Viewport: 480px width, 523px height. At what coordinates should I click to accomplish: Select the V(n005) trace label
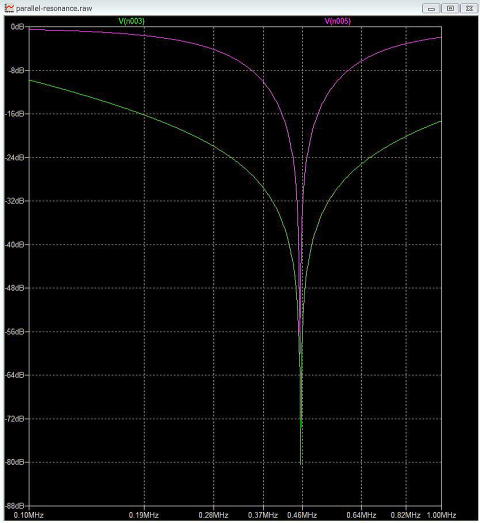[338, 21]
